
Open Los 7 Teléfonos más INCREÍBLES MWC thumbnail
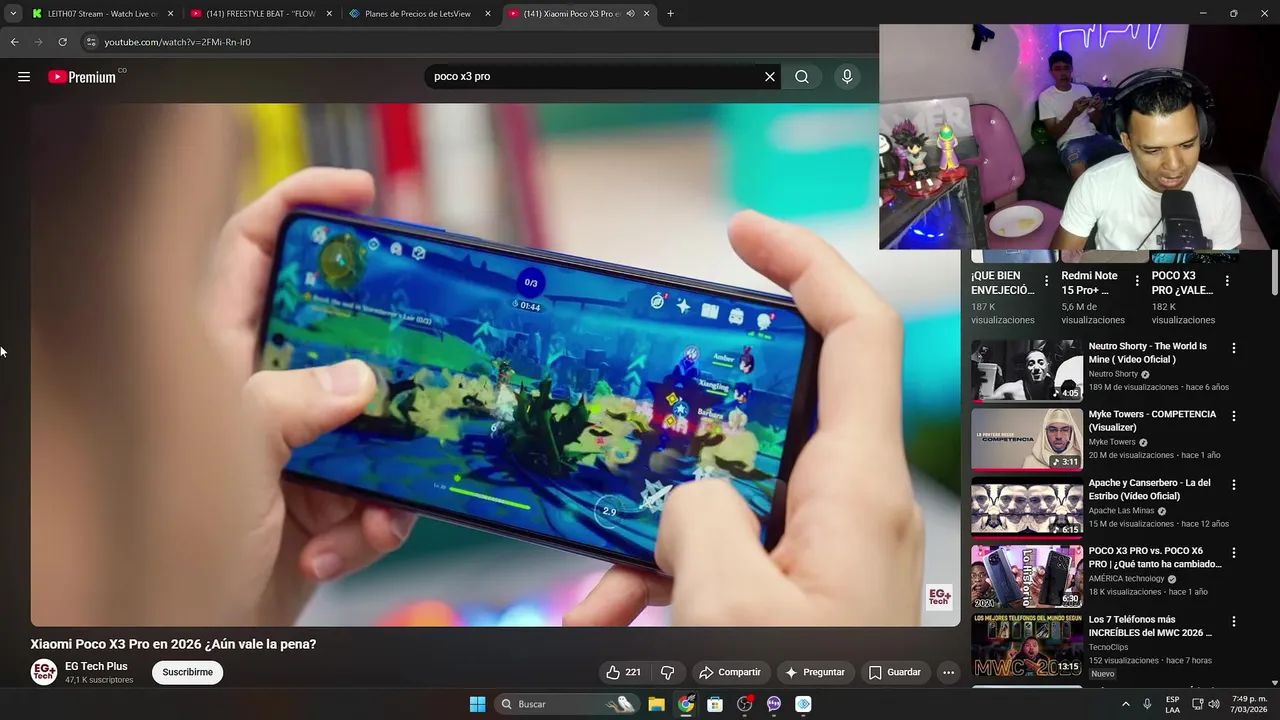point(1027,644)
